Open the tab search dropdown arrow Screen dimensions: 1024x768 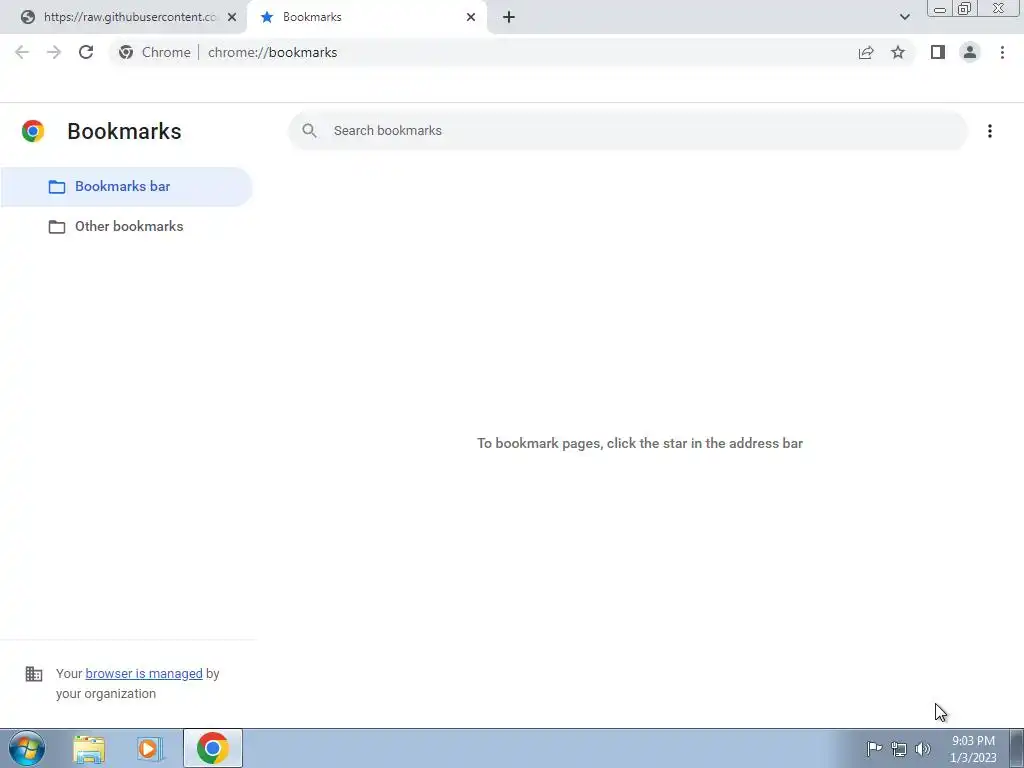pos(904,17)
